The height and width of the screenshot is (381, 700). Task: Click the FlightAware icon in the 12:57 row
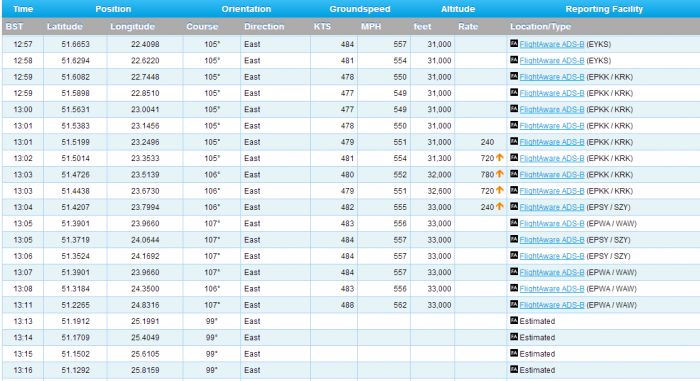coord(514,44)
